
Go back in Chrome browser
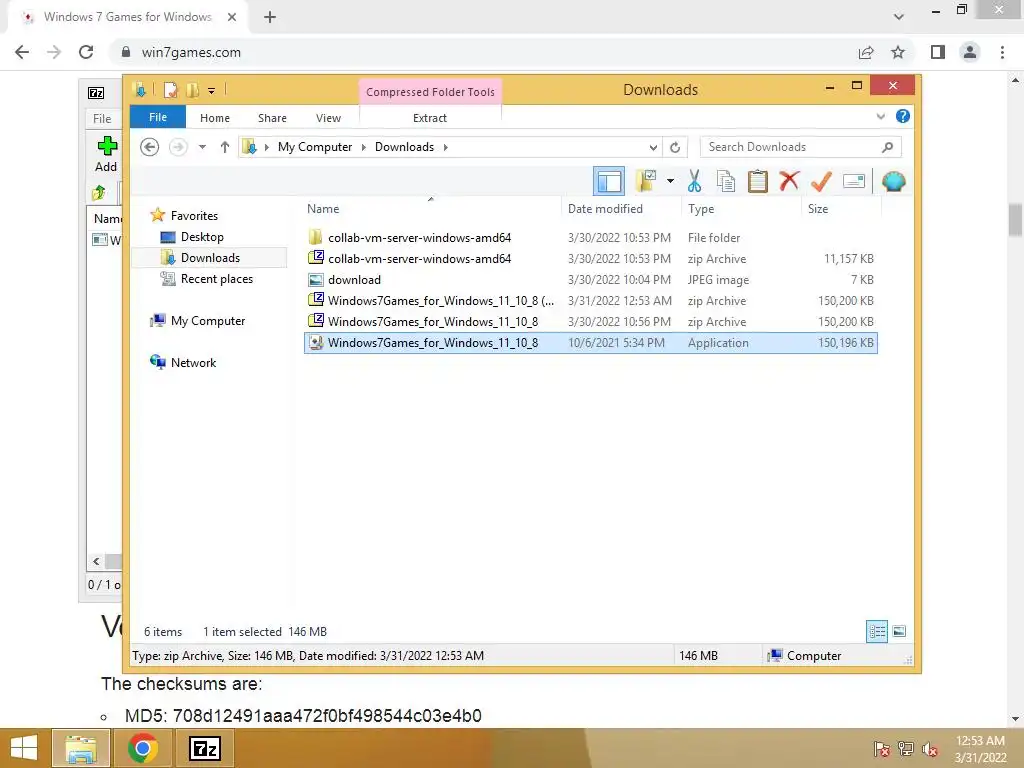point(22,52)
